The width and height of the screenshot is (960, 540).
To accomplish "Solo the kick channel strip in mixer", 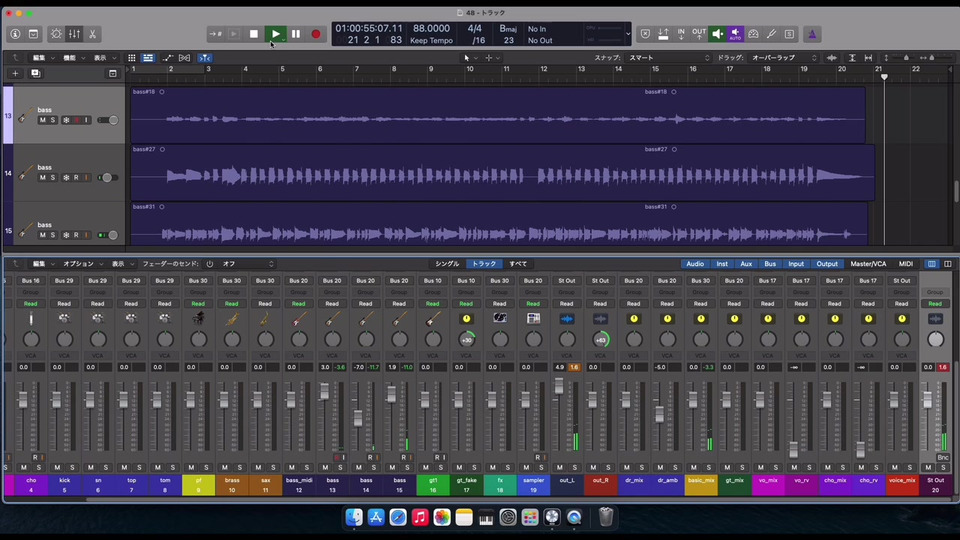I will (x=73, y=467).
